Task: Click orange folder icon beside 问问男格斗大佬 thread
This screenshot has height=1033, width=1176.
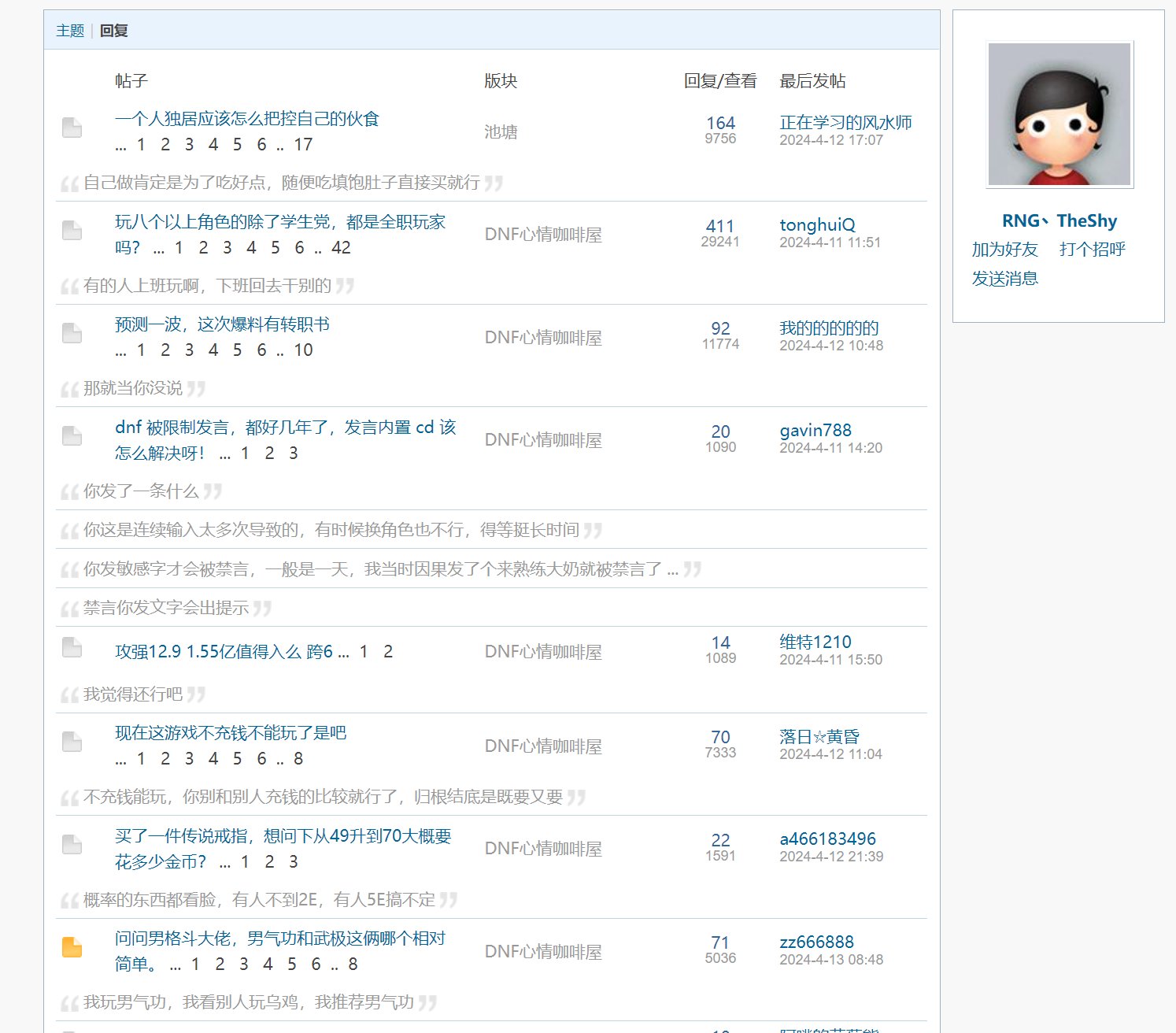Action: click(x=72, y=947)
